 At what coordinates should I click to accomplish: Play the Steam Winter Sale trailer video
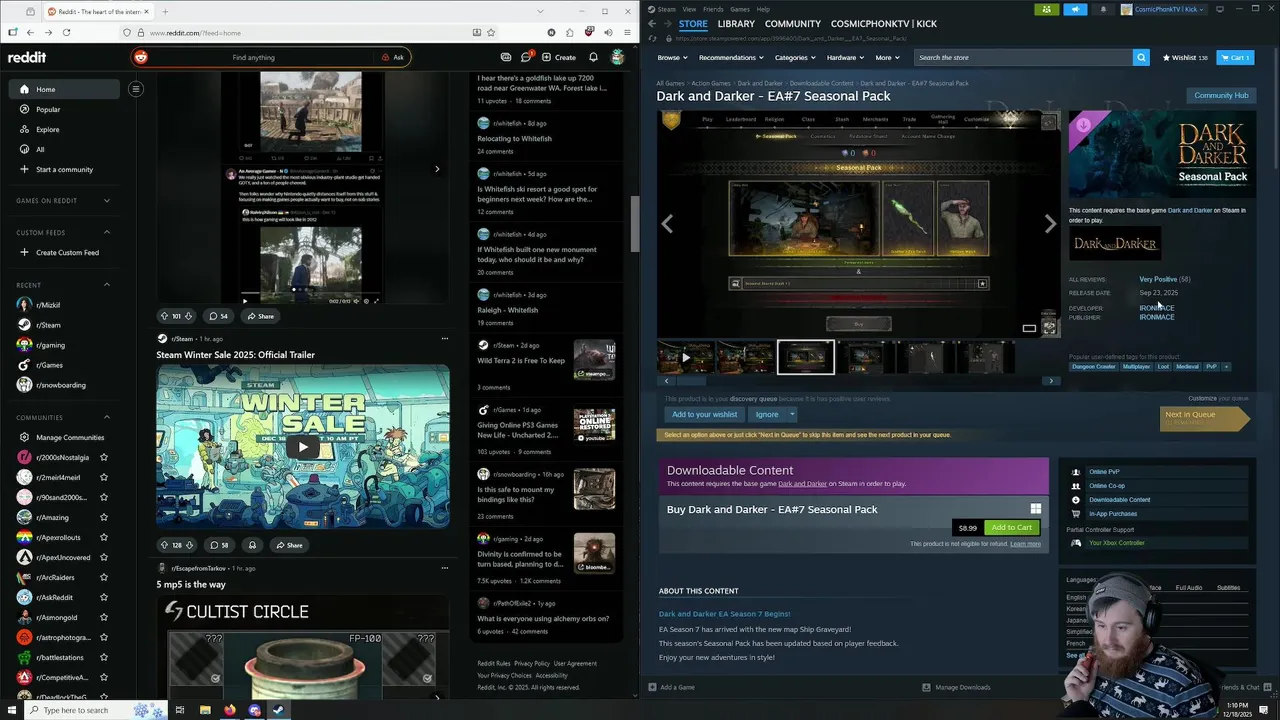point(303,447)
